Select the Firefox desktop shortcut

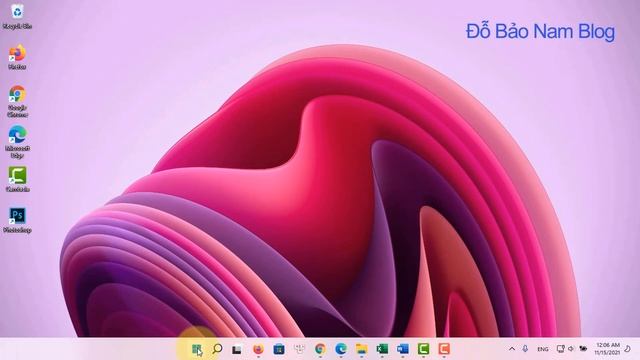pyautogui.click(x=17, y=57)
